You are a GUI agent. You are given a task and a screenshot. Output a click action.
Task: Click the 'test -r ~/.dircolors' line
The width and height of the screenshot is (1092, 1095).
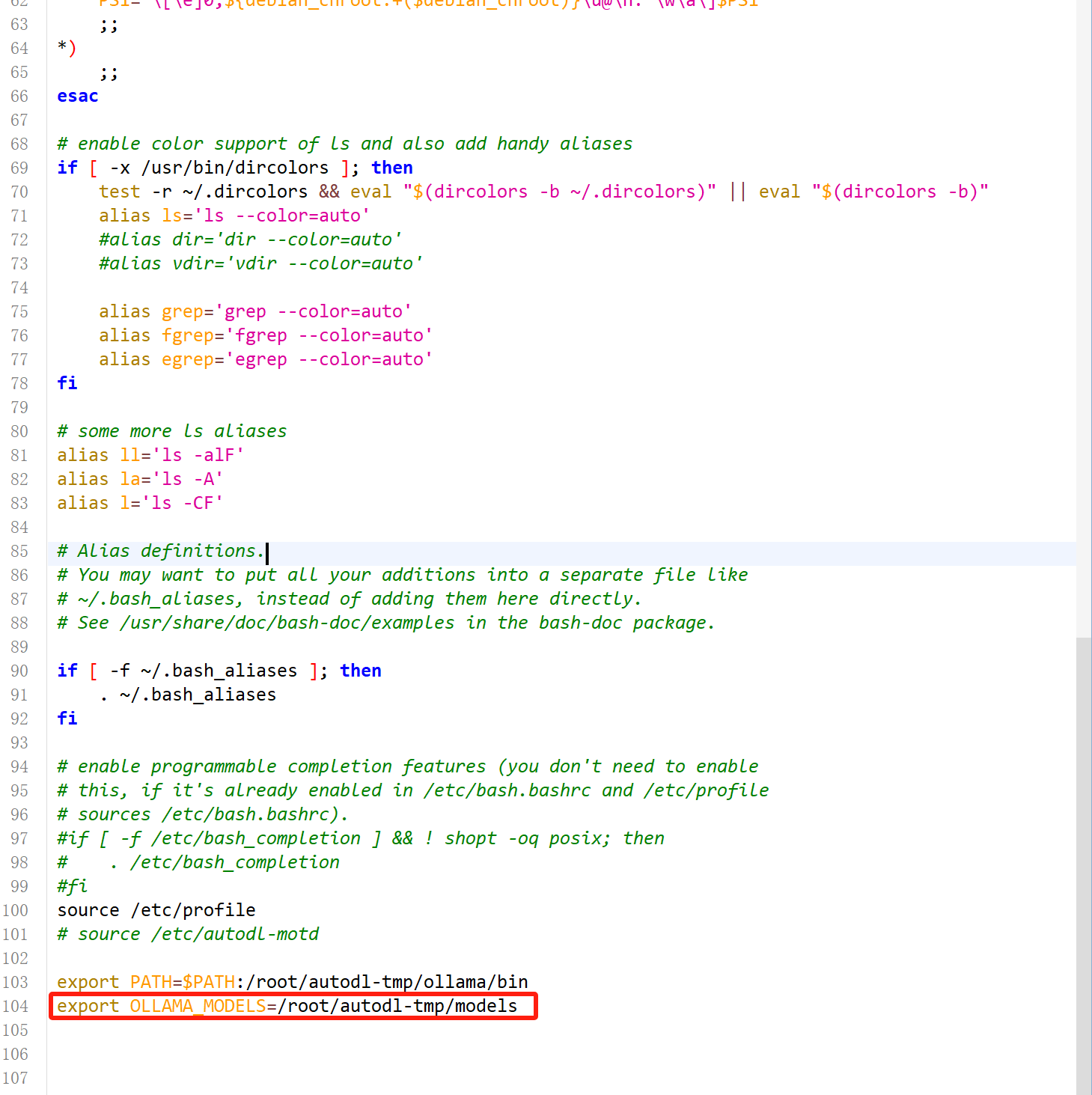[x=544, y=192]
